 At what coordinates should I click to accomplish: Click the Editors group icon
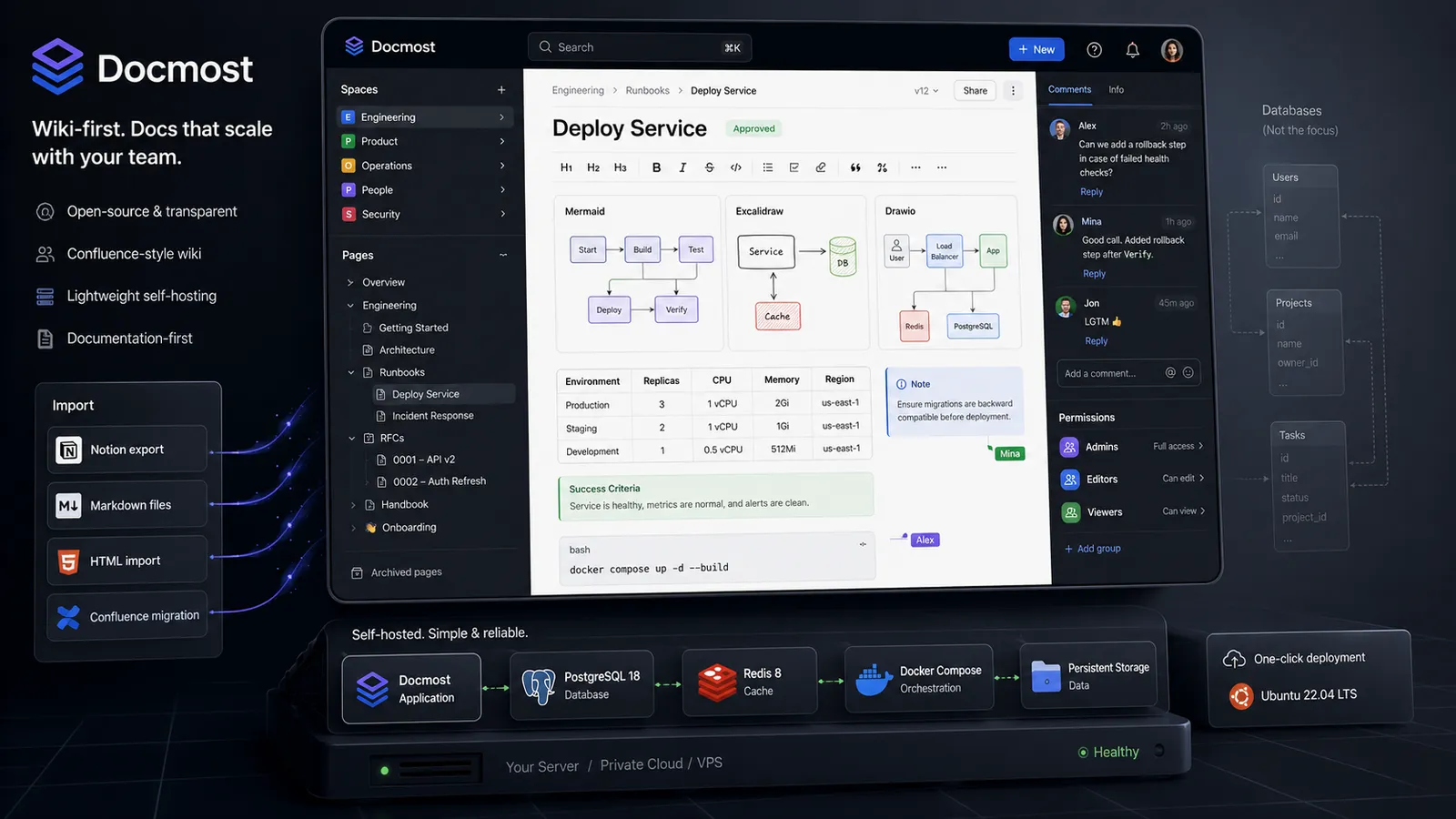point(1070,480)
